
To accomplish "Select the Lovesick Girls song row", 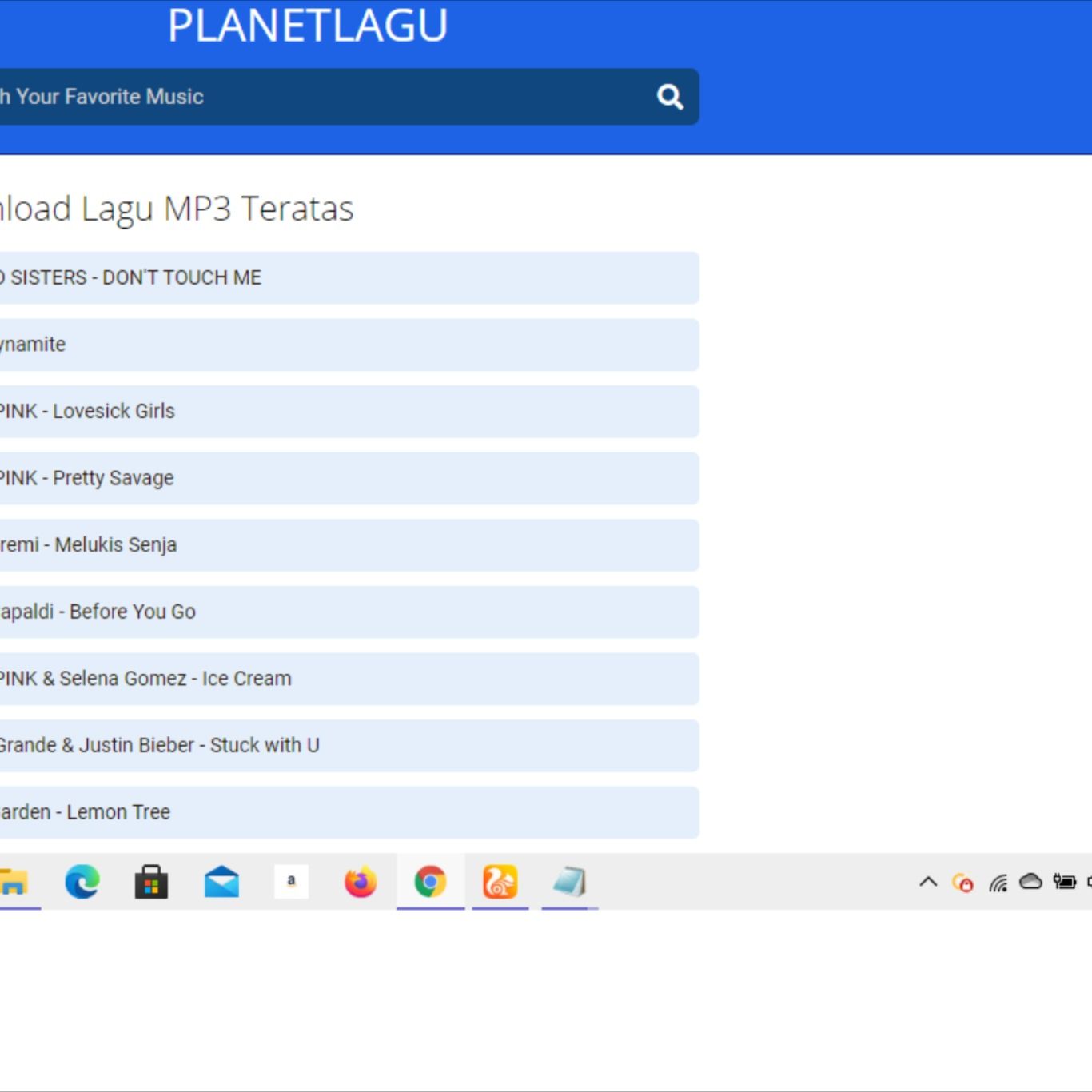I will pos(349,412).
